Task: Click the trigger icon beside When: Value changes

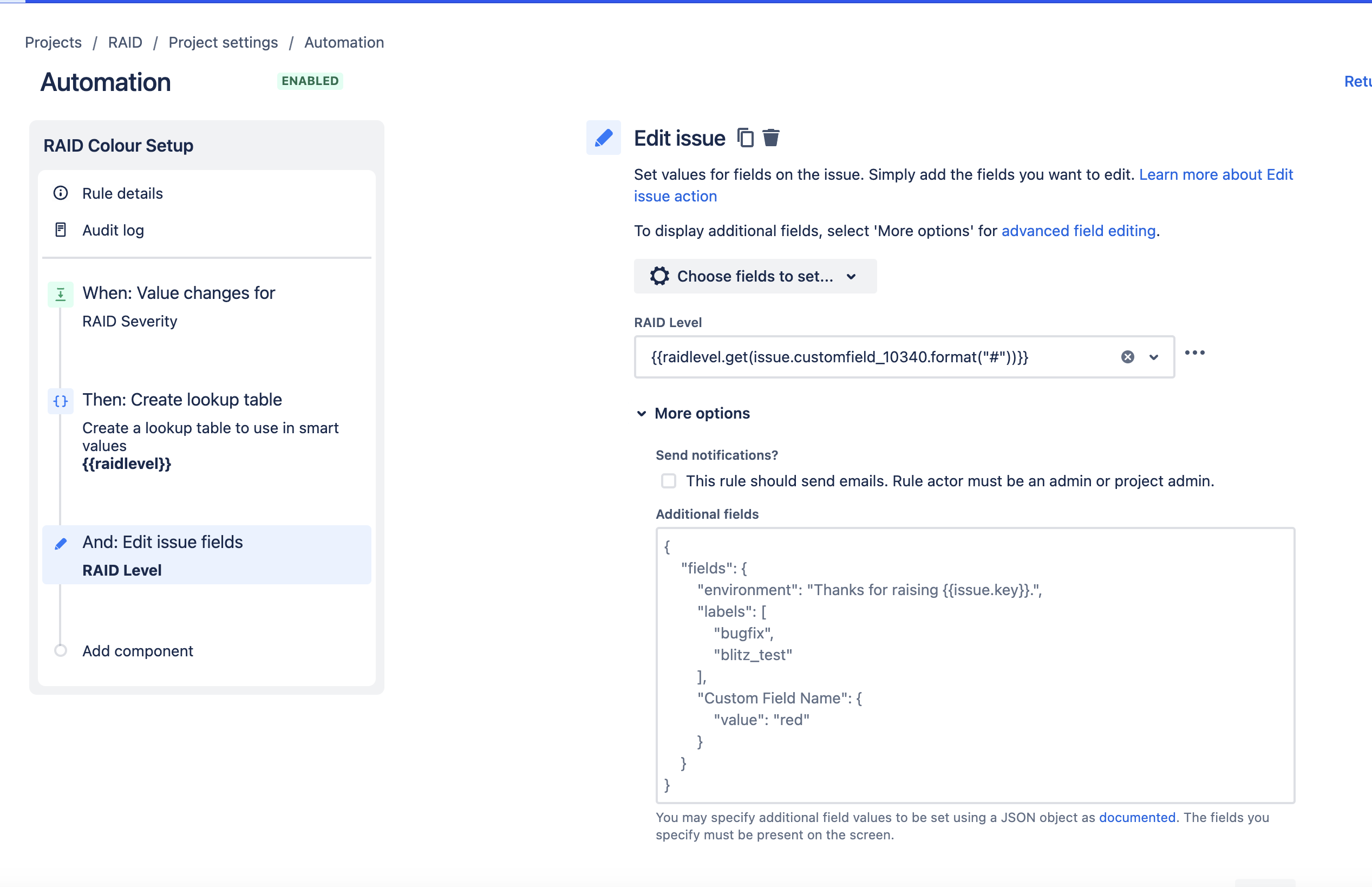Action: click(61, 294)
